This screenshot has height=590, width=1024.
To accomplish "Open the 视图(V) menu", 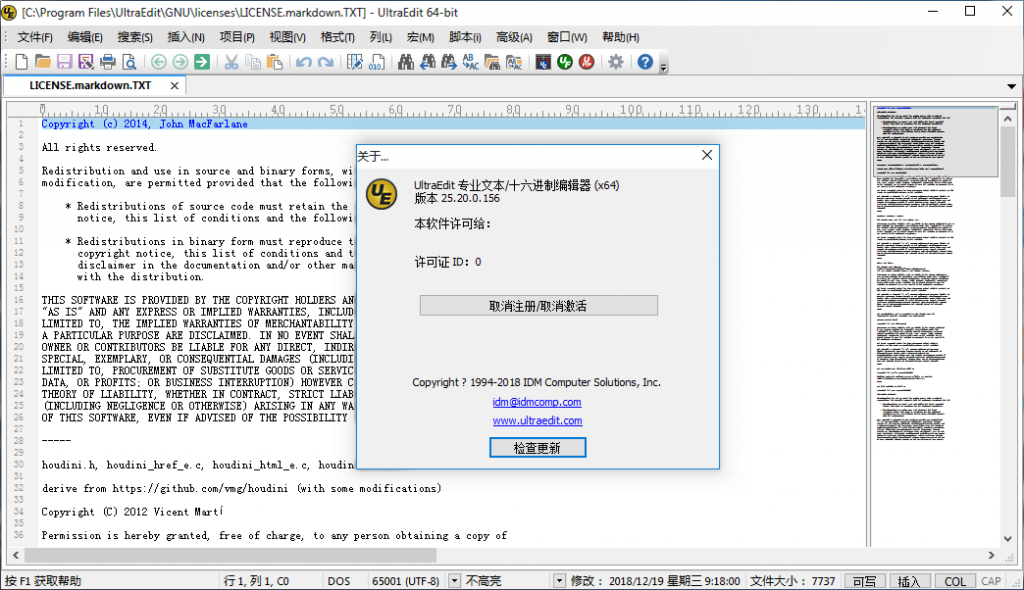I will 287,37.
